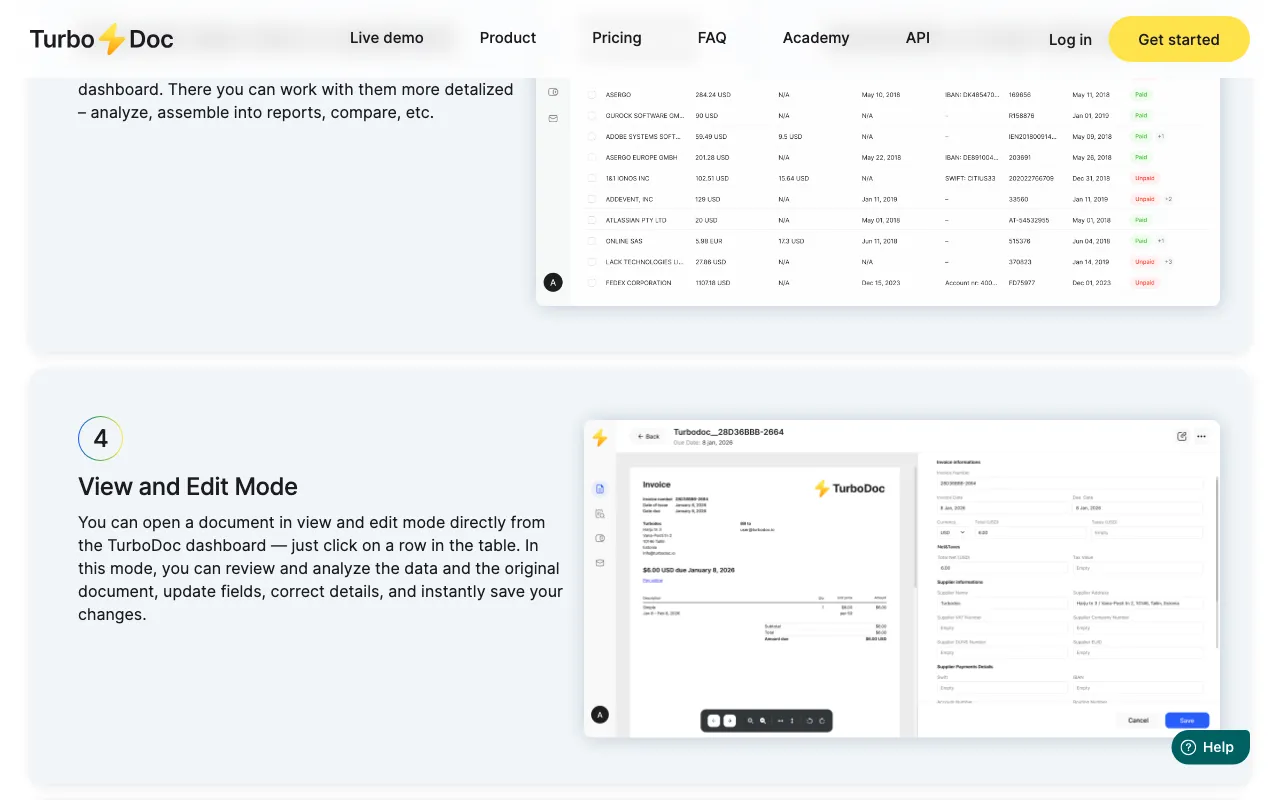
Task: Open the View and Edit Mode screenshot
Action: [x=902, y=578]
